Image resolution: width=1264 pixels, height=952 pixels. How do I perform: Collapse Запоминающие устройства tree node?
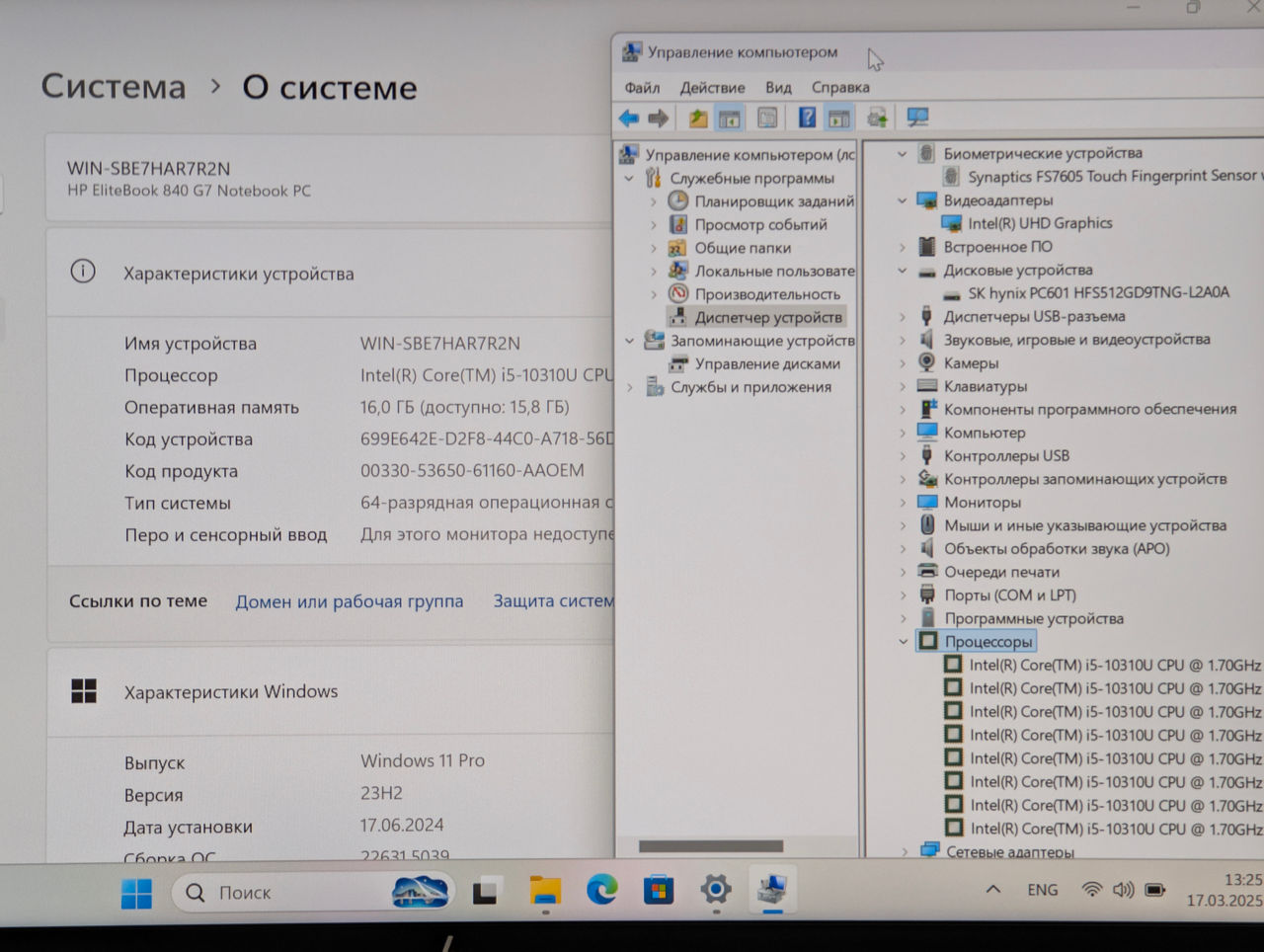pyautogui.click(x=629, y=341)
